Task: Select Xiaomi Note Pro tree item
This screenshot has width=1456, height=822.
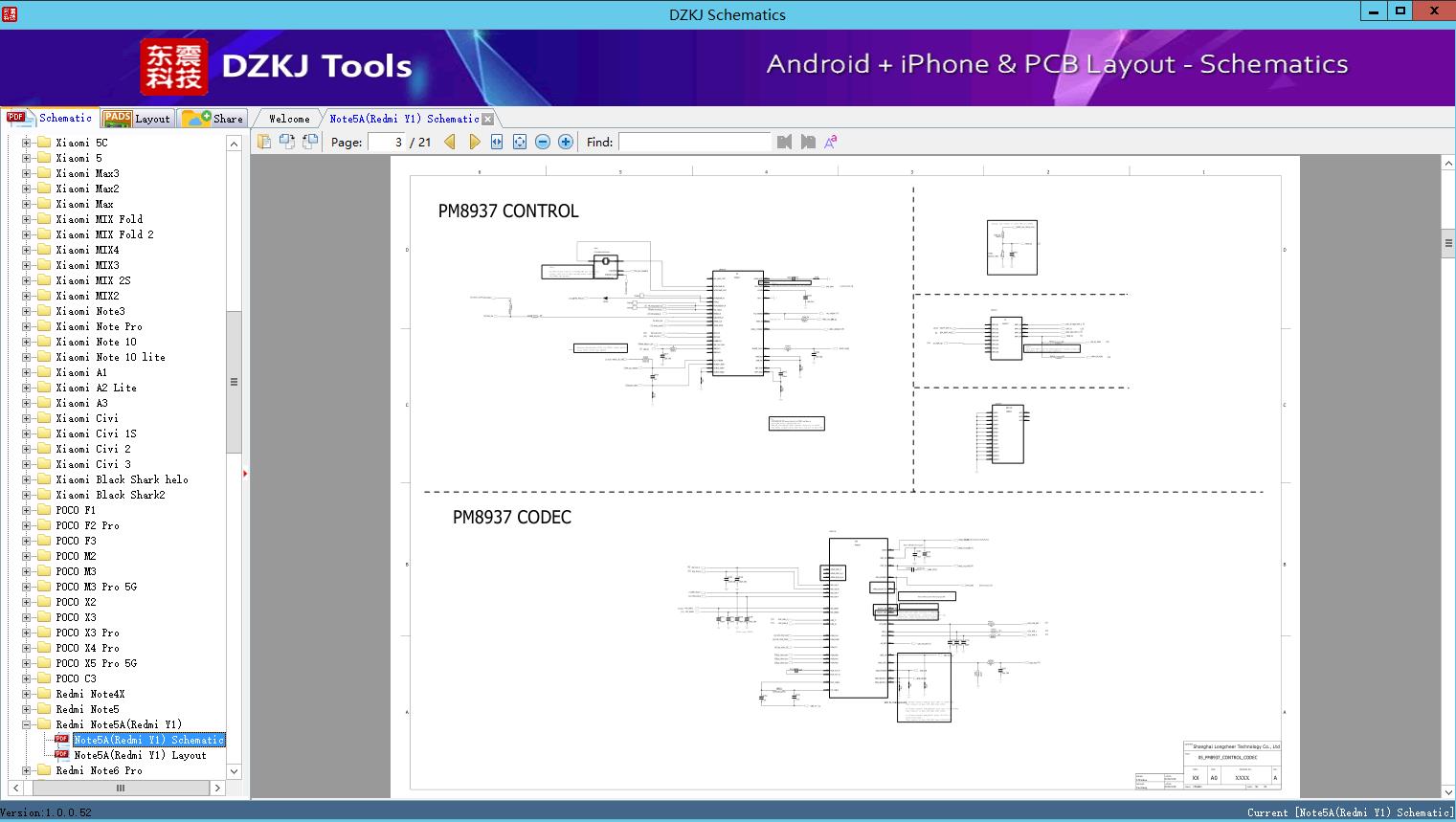Action: point(99,326)
